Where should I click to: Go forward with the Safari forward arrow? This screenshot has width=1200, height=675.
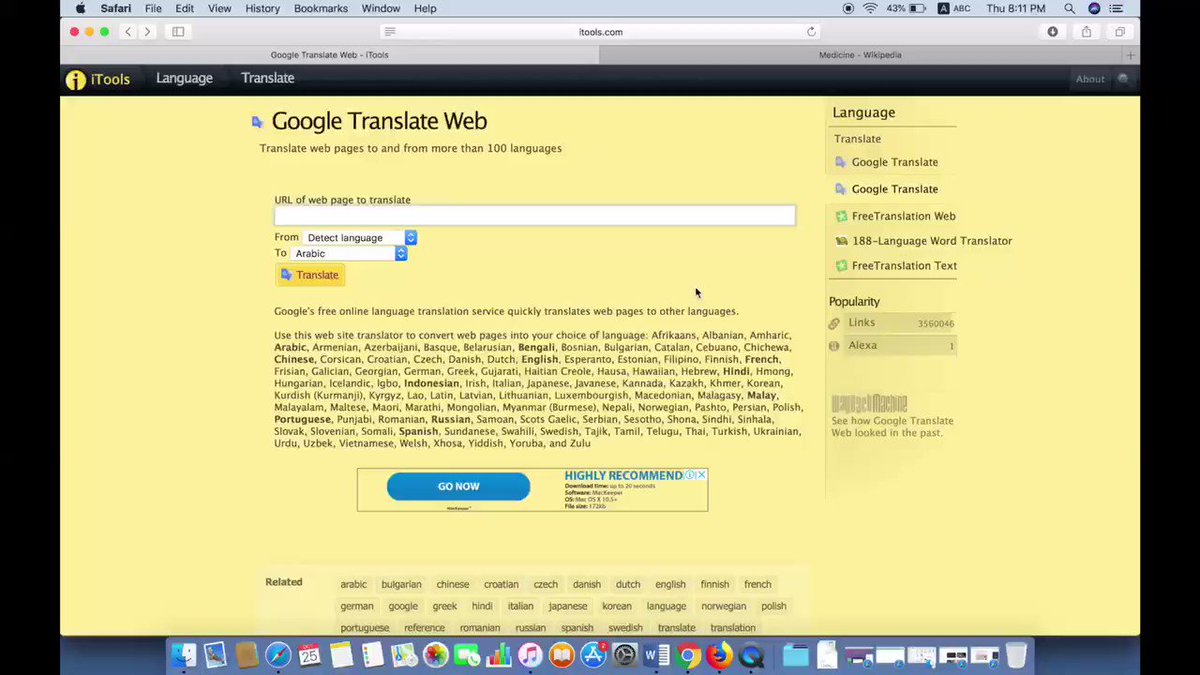pos(147,32)
